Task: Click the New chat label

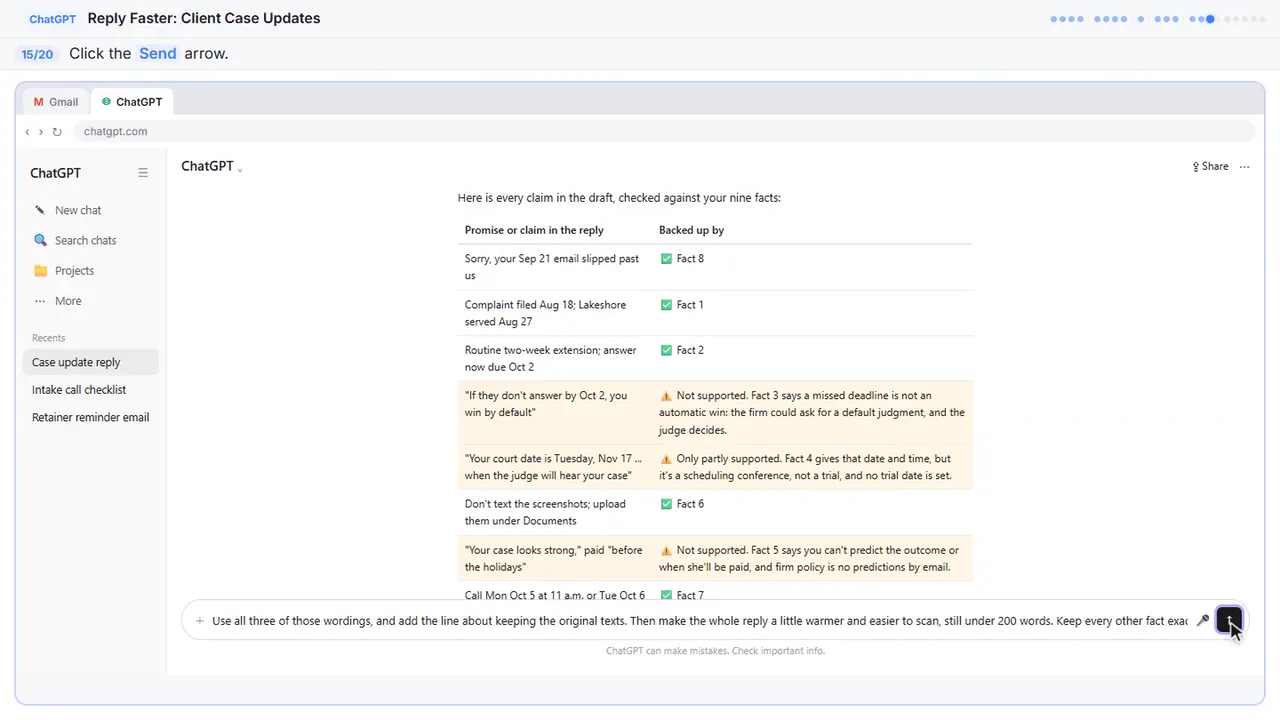Action: (x=78, y=210)
